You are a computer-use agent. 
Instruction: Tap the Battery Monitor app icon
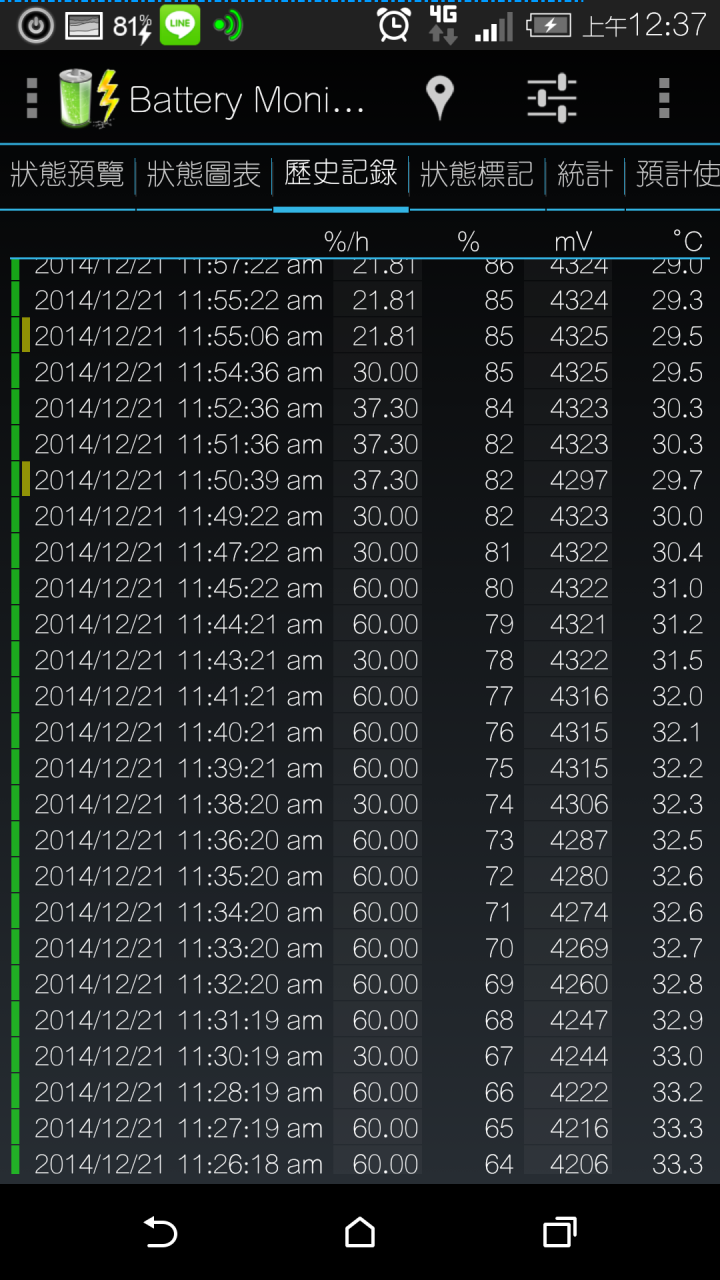pyautogui.click(x=88, y=98)
